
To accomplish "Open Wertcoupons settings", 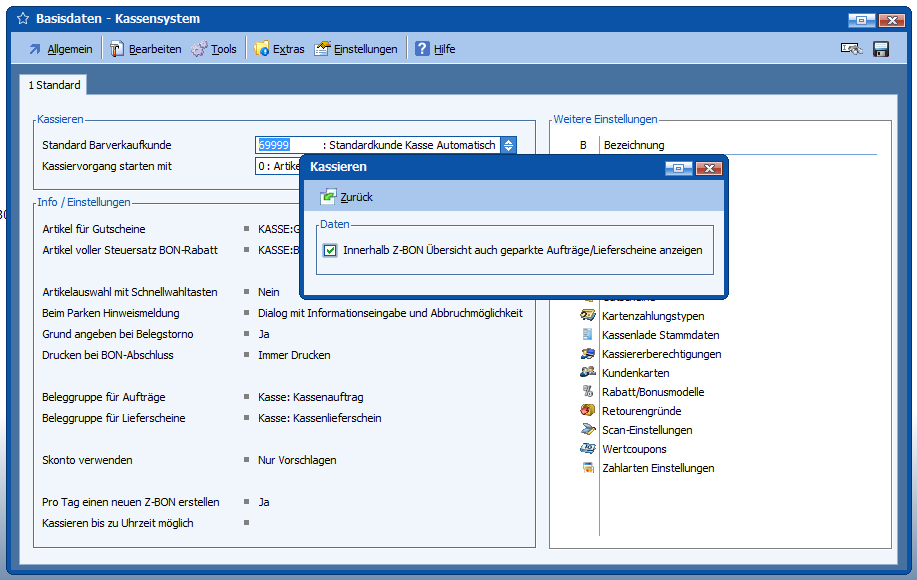I will tap(634, 449).
